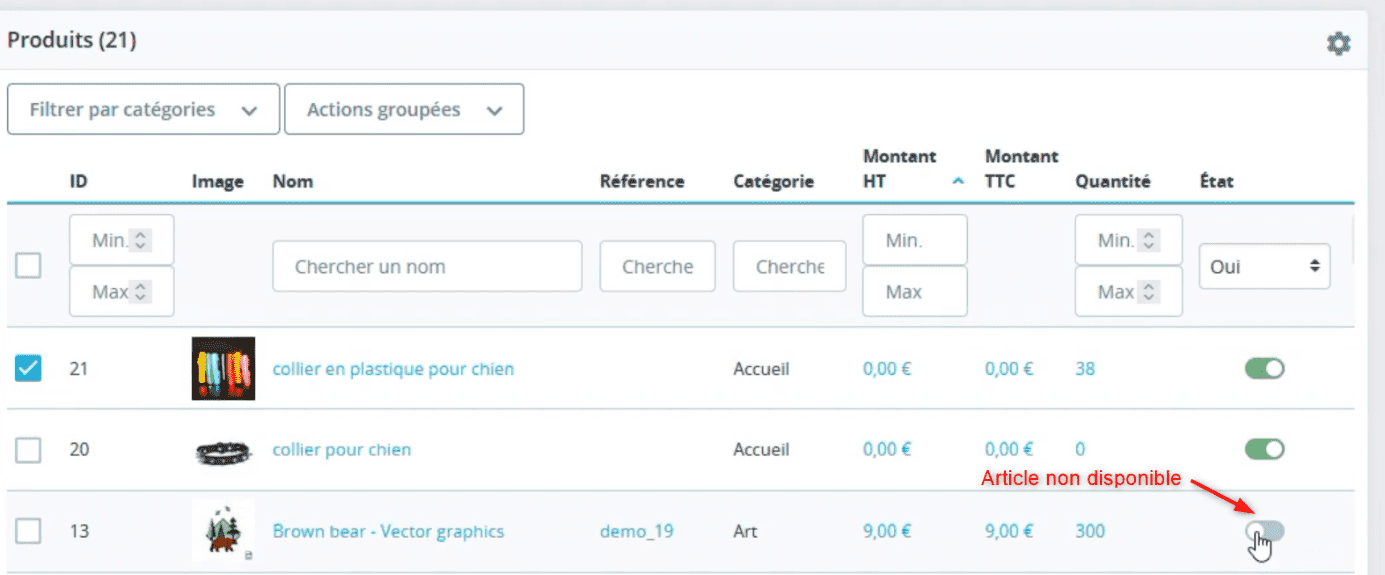The image size is (1385, 575).
Task: Uncheck the checkbox for product 21
Action: [29, 368]
